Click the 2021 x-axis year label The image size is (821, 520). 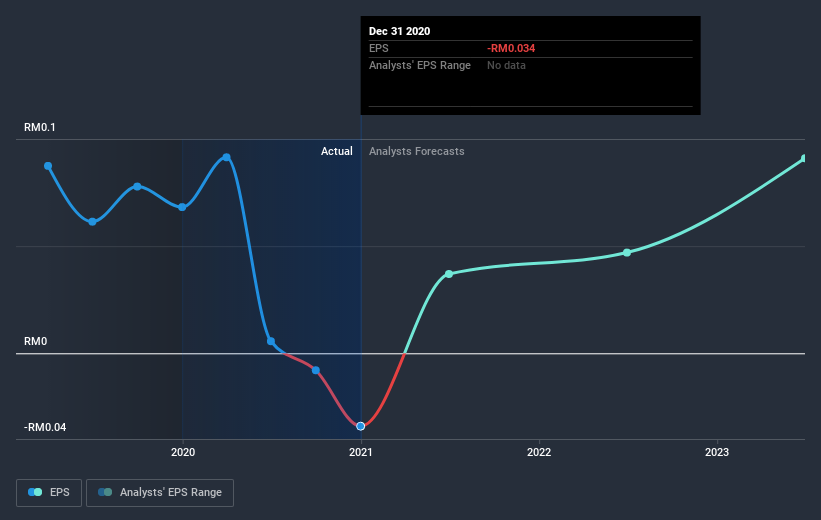361,453
